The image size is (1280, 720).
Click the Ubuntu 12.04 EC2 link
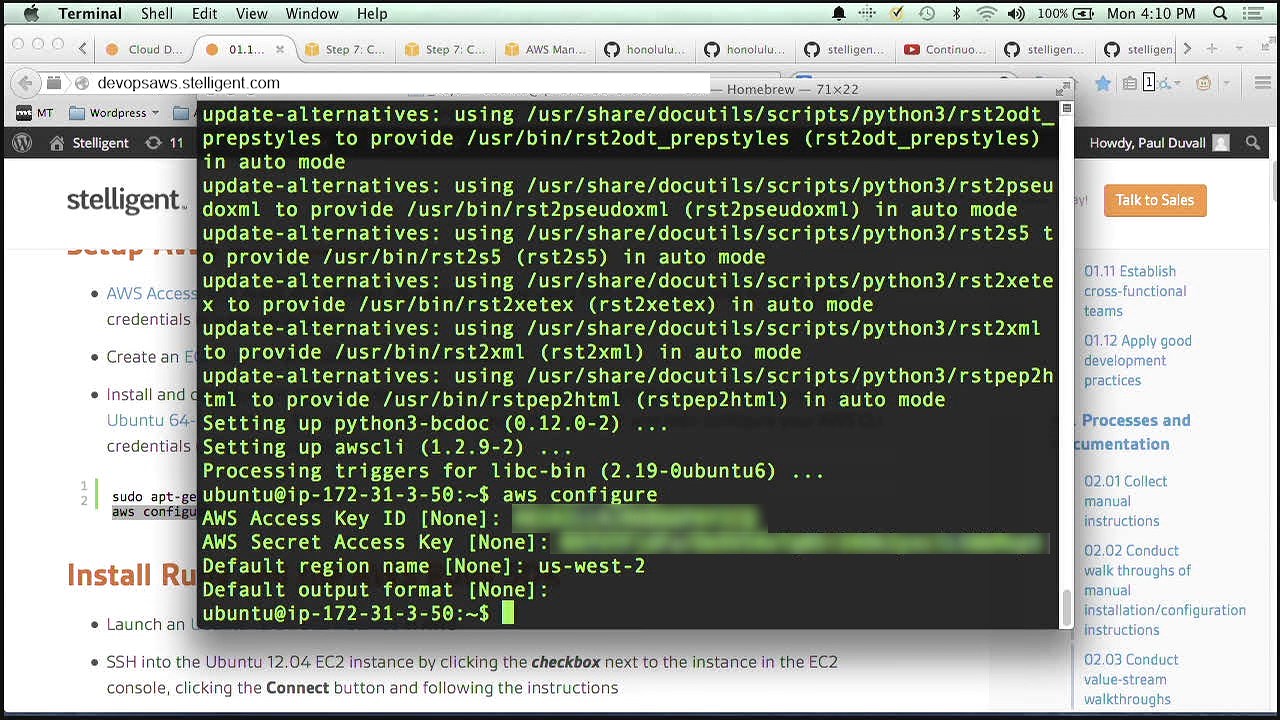(270, 662)
